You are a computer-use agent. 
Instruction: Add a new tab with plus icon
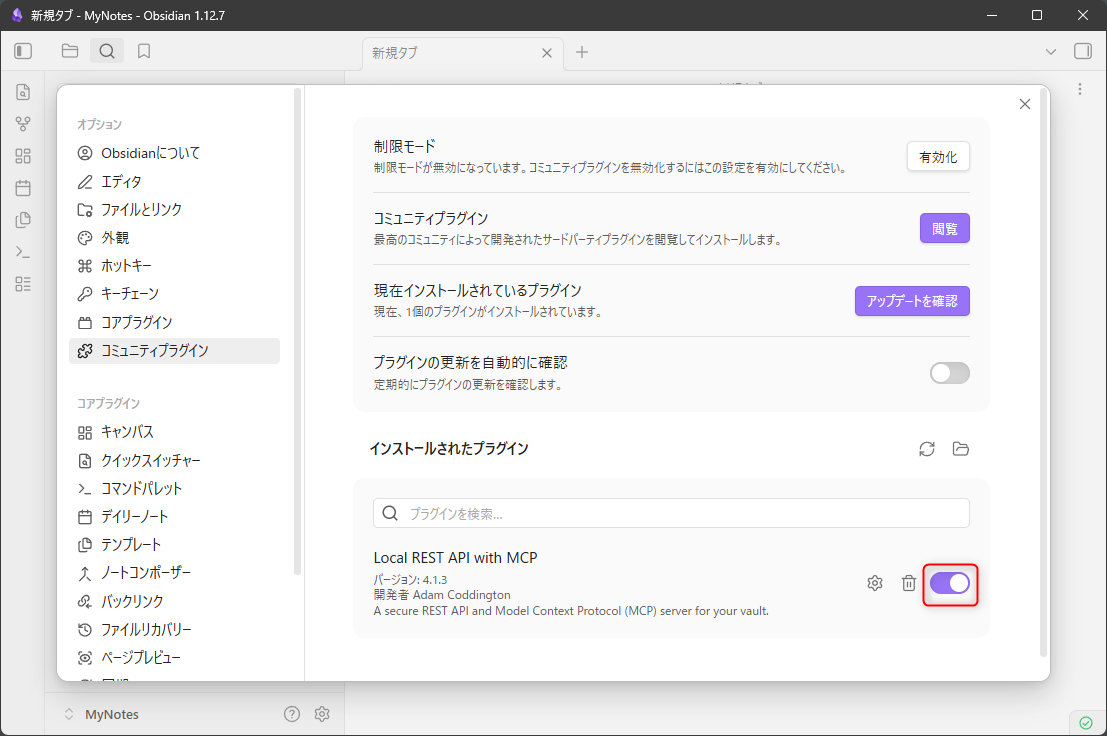582,52
